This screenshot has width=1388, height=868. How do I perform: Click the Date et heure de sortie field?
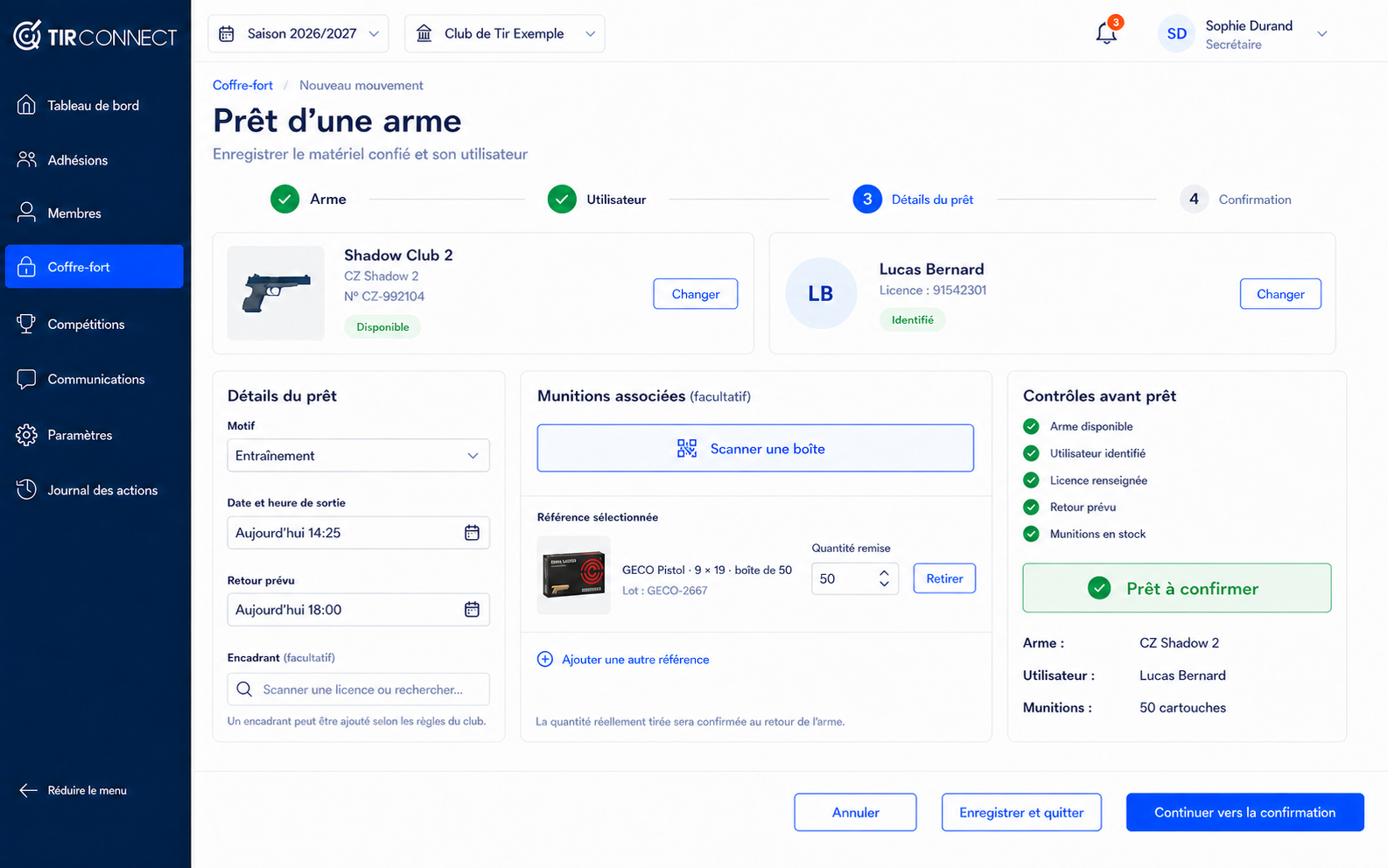(x=358, y=533)
